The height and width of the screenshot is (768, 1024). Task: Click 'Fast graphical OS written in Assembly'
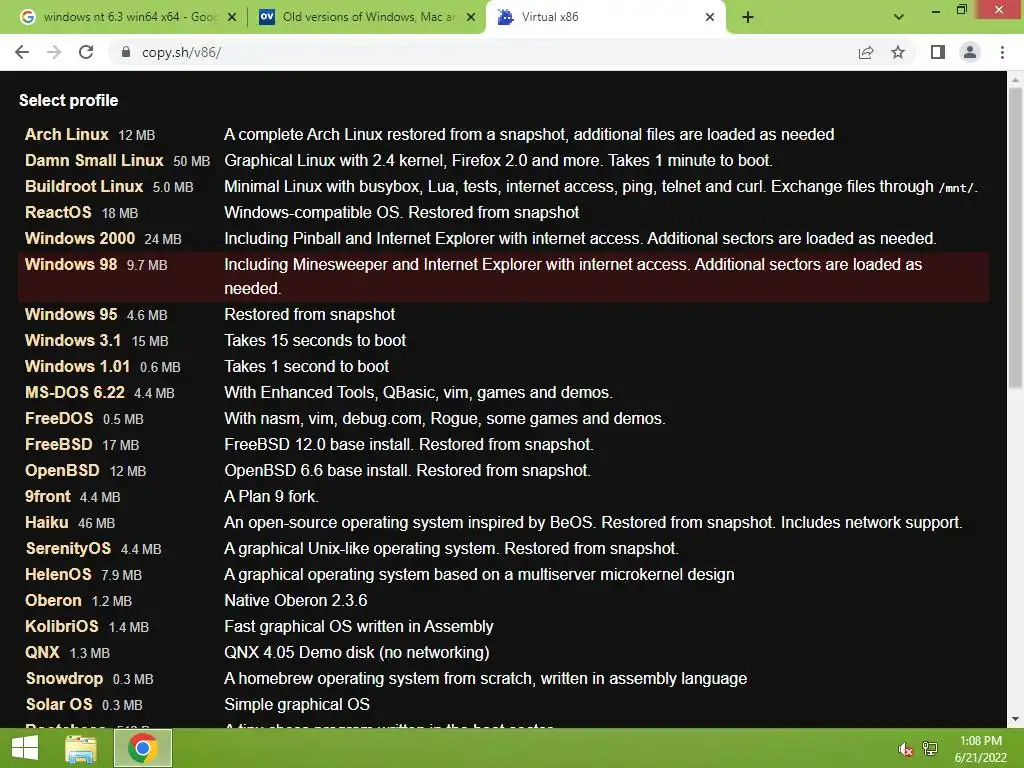359,627
